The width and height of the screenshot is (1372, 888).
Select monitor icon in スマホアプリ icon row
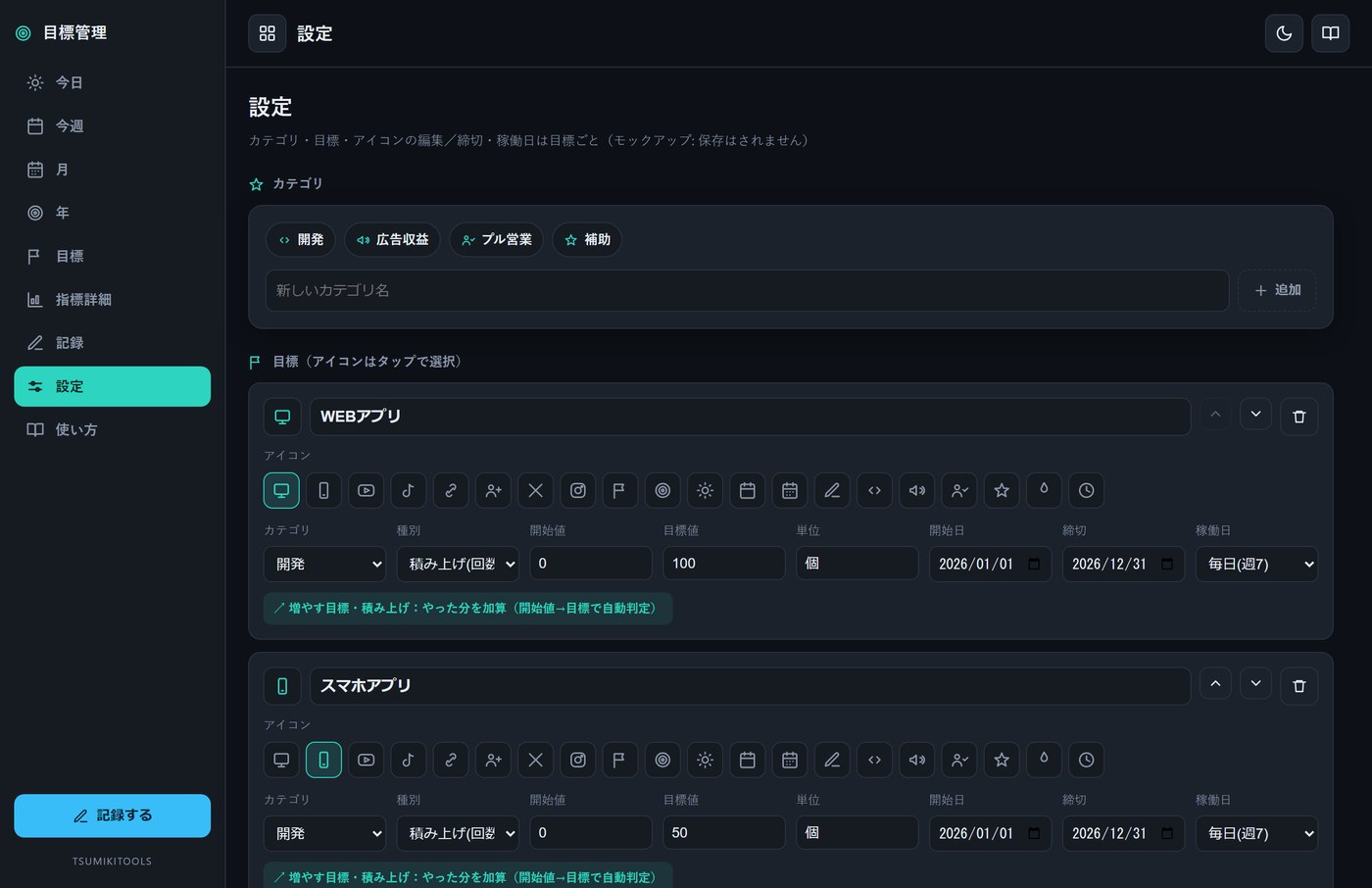coord(281,760)
